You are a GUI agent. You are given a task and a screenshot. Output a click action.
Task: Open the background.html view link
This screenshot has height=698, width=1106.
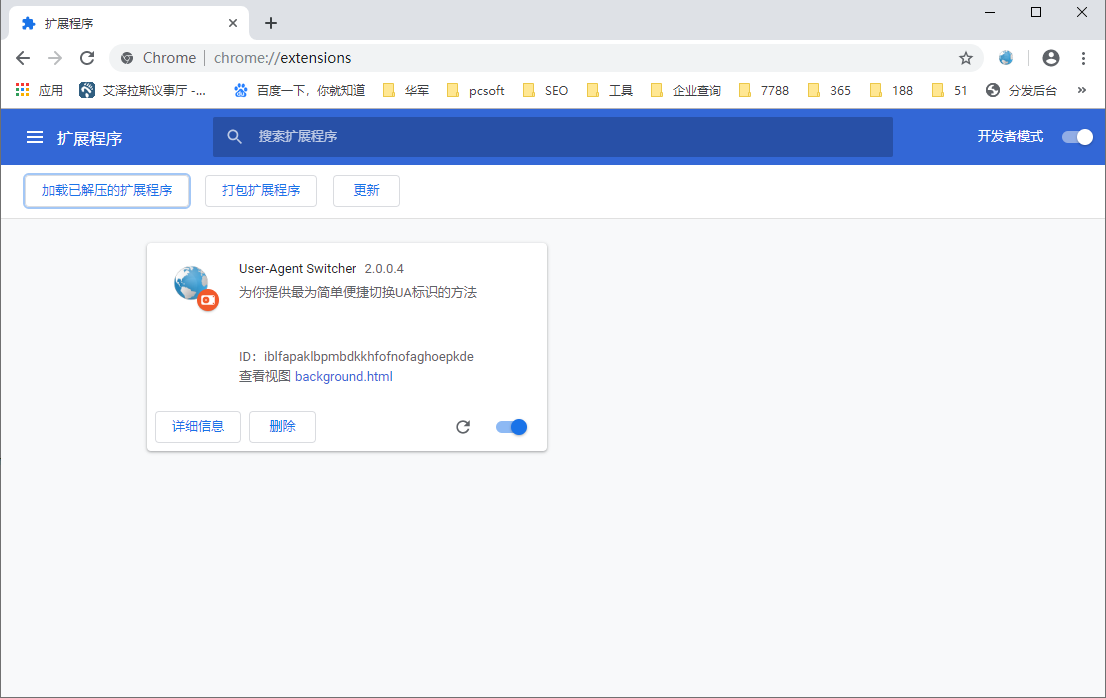344,376
